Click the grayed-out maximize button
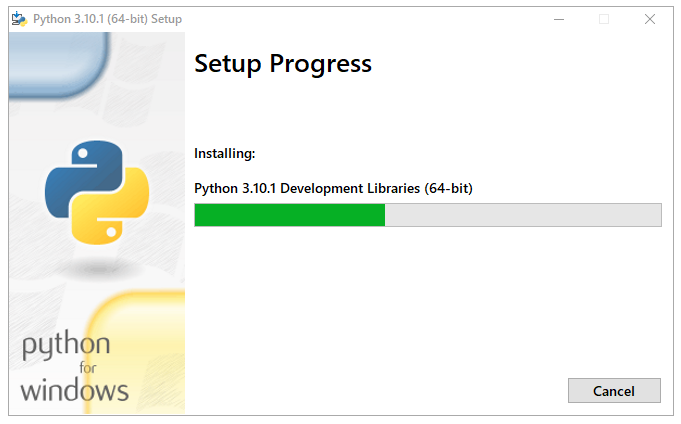681x424 pixels. pyautogui.click(x=604, y=19)
